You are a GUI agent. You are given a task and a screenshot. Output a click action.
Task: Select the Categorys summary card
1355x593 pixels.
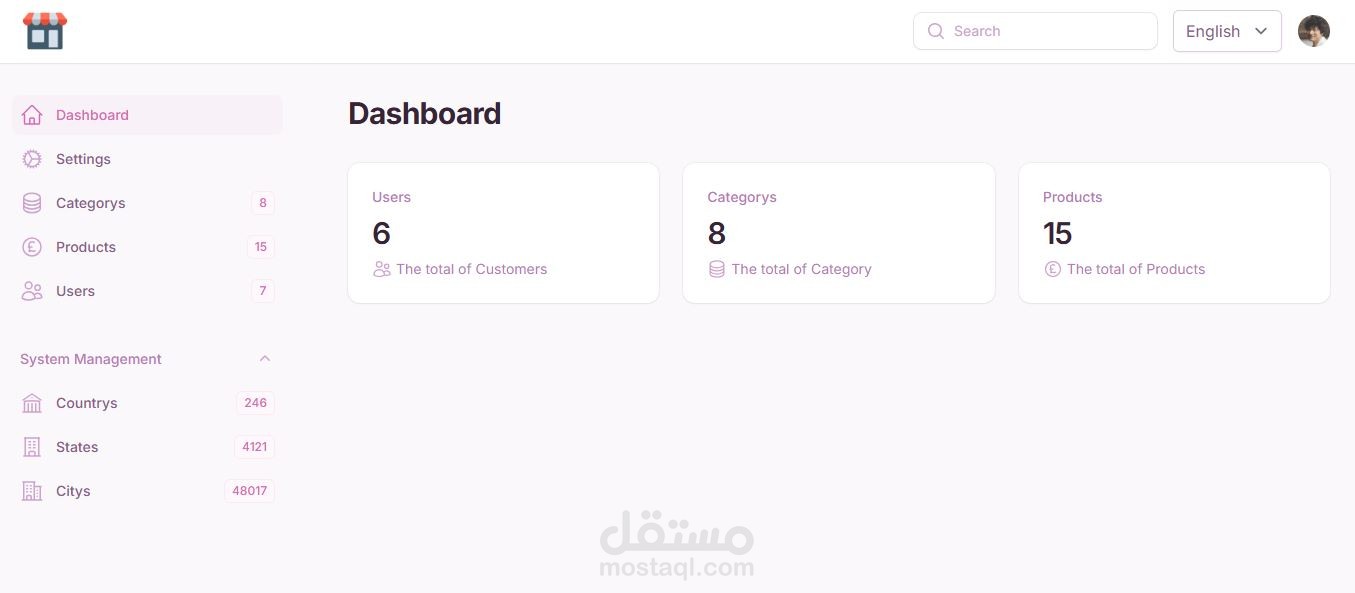[x=838, y=233]
